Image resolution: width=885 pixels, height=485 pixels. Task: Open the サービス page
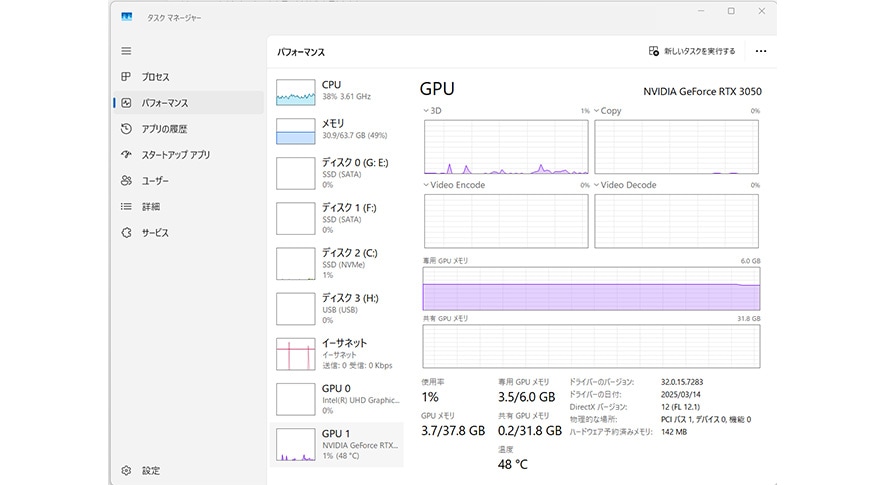click(x=155, y=233)
